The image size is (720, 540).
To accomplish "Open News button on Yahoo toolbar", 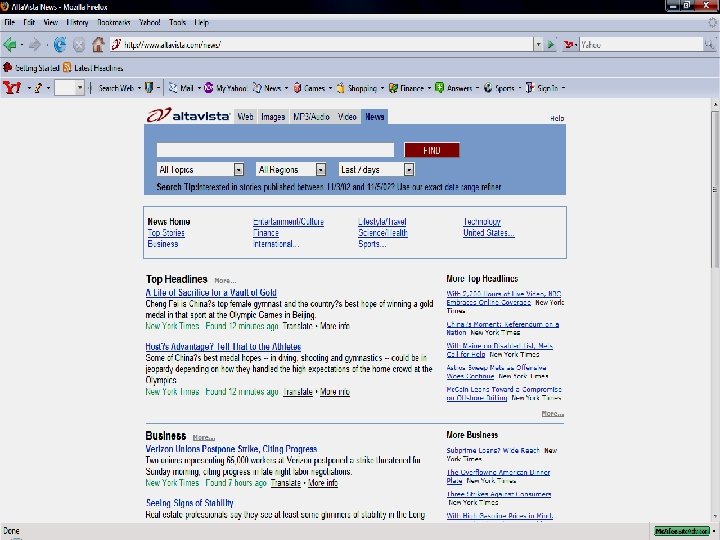I will click(x=267, y=88).
